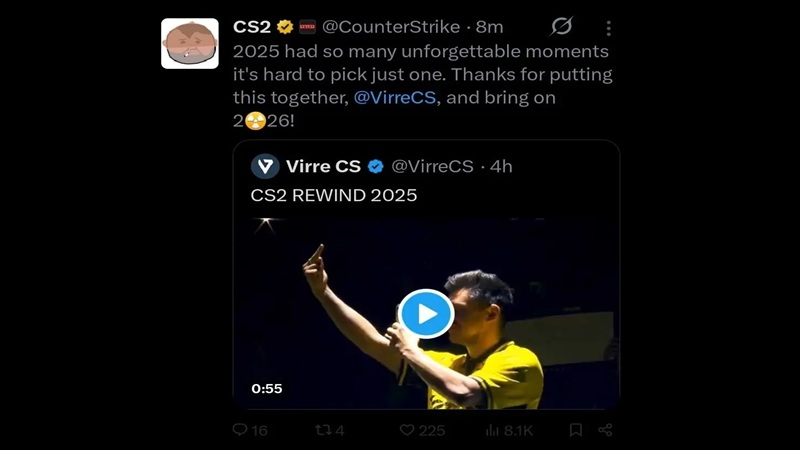The height and width of the screenshot is (450, 800).
Task: Click the Grok icon beside the timestamp
Action: [x=562, y=27]
